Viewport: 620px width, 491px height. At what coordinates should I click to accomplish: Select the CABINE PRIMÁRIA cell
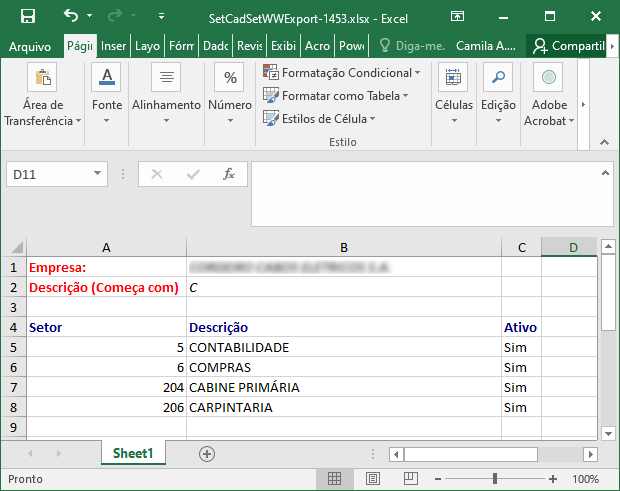pos(344,387)
